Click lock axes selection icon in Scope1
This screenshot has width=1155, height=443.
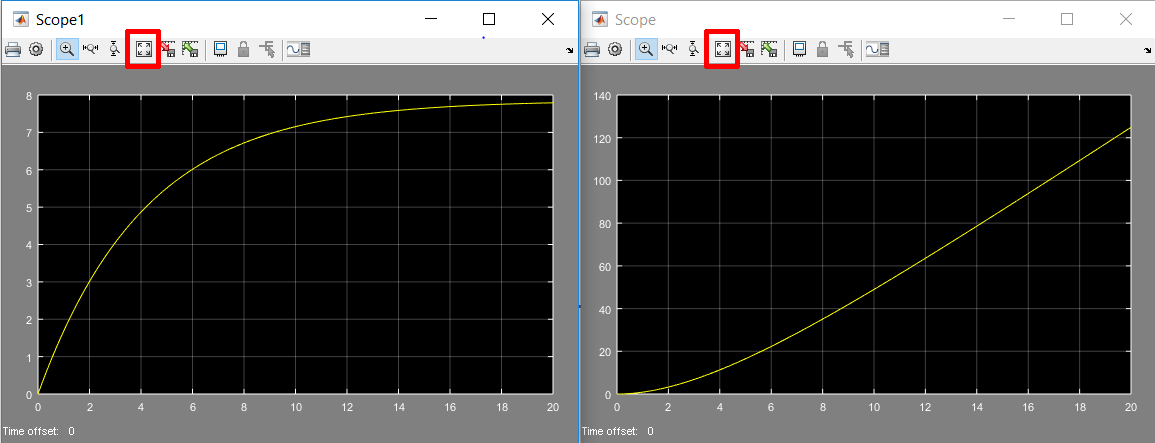(x=244, y=49)
